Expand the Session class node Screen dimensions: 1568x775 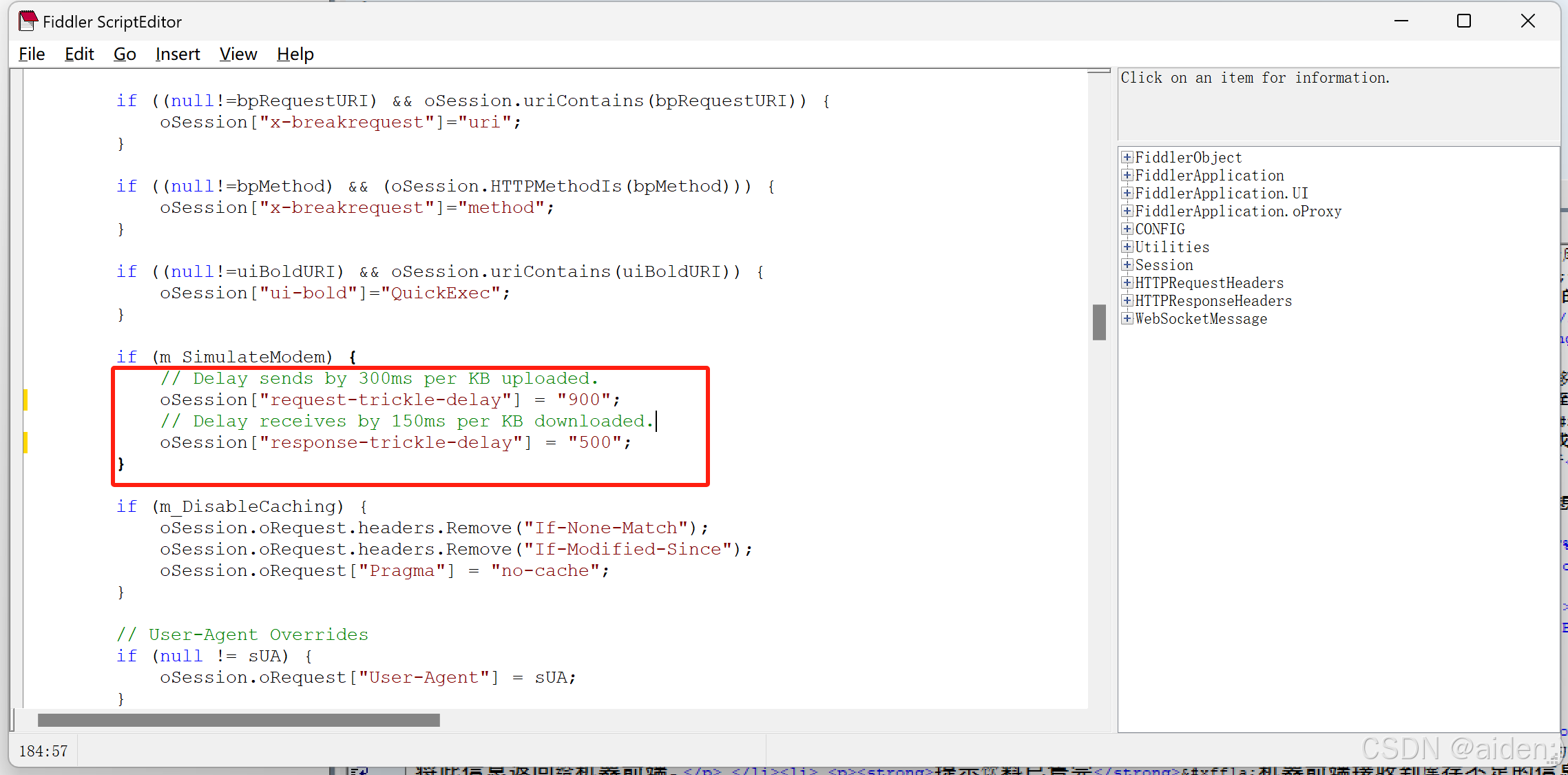click(x=1127, y=265)
